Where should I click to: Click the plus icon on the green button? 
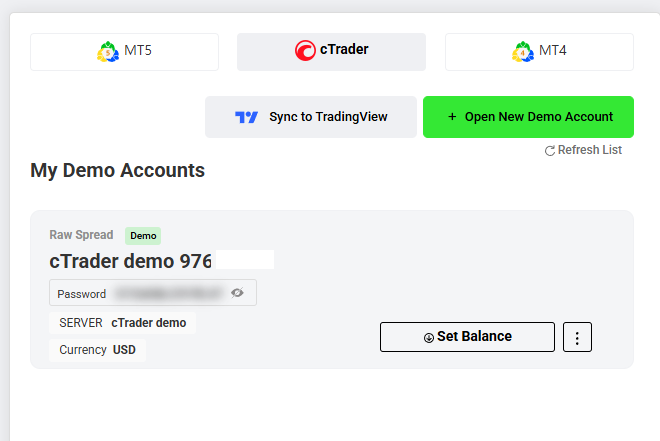click(452, 117)
